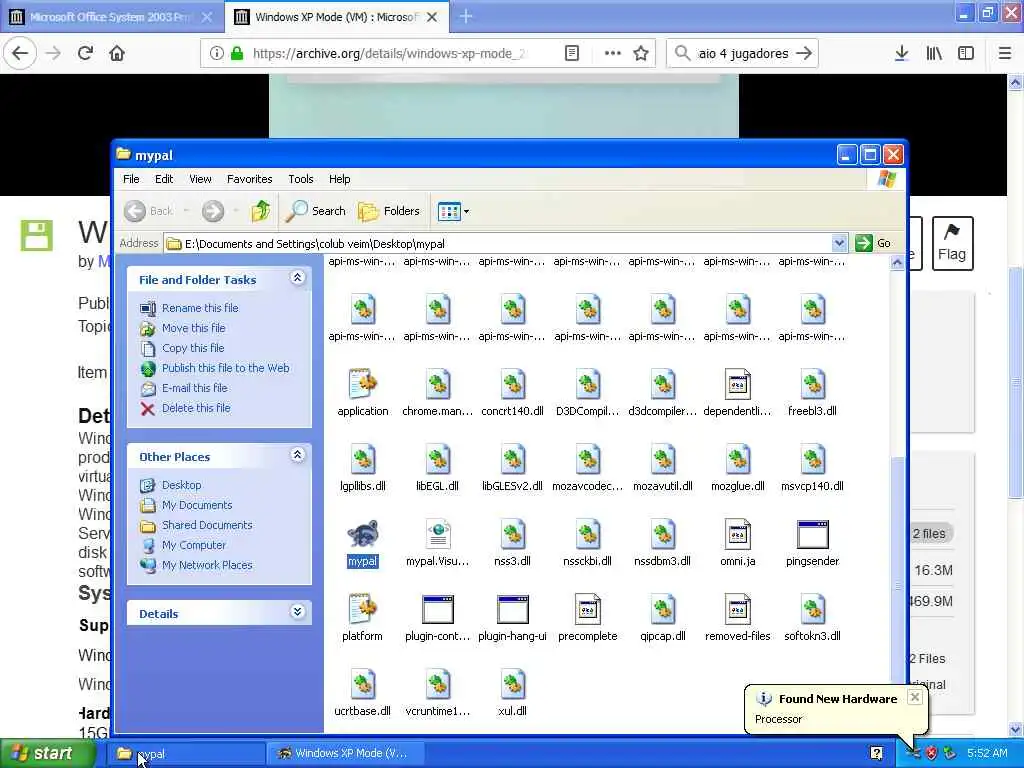This screenshot has width=1024, height=768.
Task: Select the plugin-hang-ui executable
Action: [x=512, y=610]
